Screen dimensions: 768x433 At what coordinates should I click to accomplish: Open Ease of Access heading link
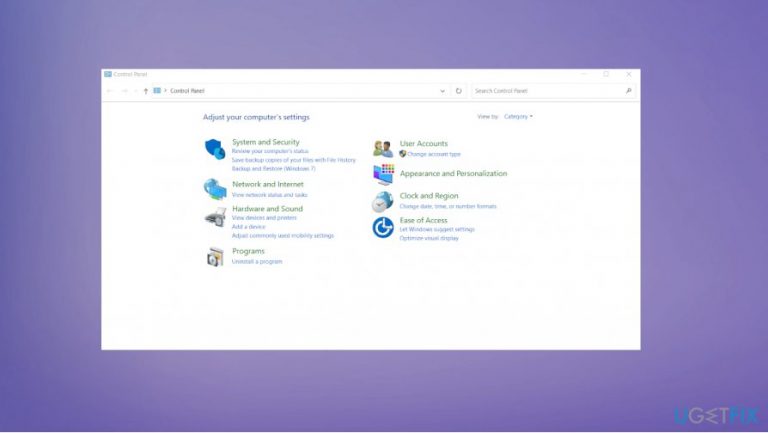tap(423, 220)
